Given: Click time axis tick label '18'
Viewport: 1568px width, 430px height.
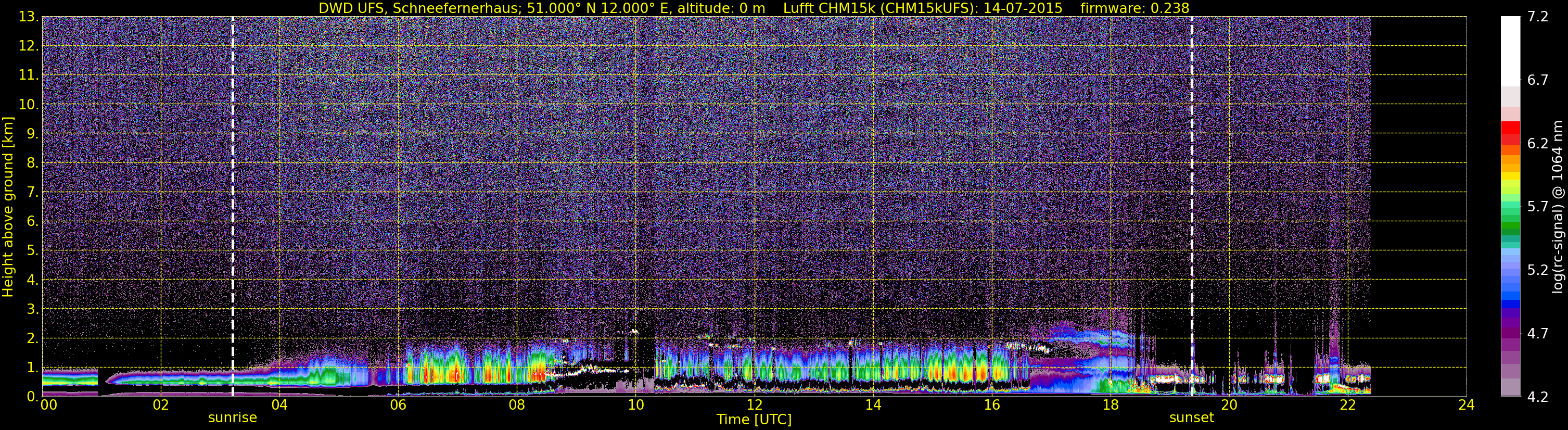Looking at the screenshot, I should click(1110, 404).
